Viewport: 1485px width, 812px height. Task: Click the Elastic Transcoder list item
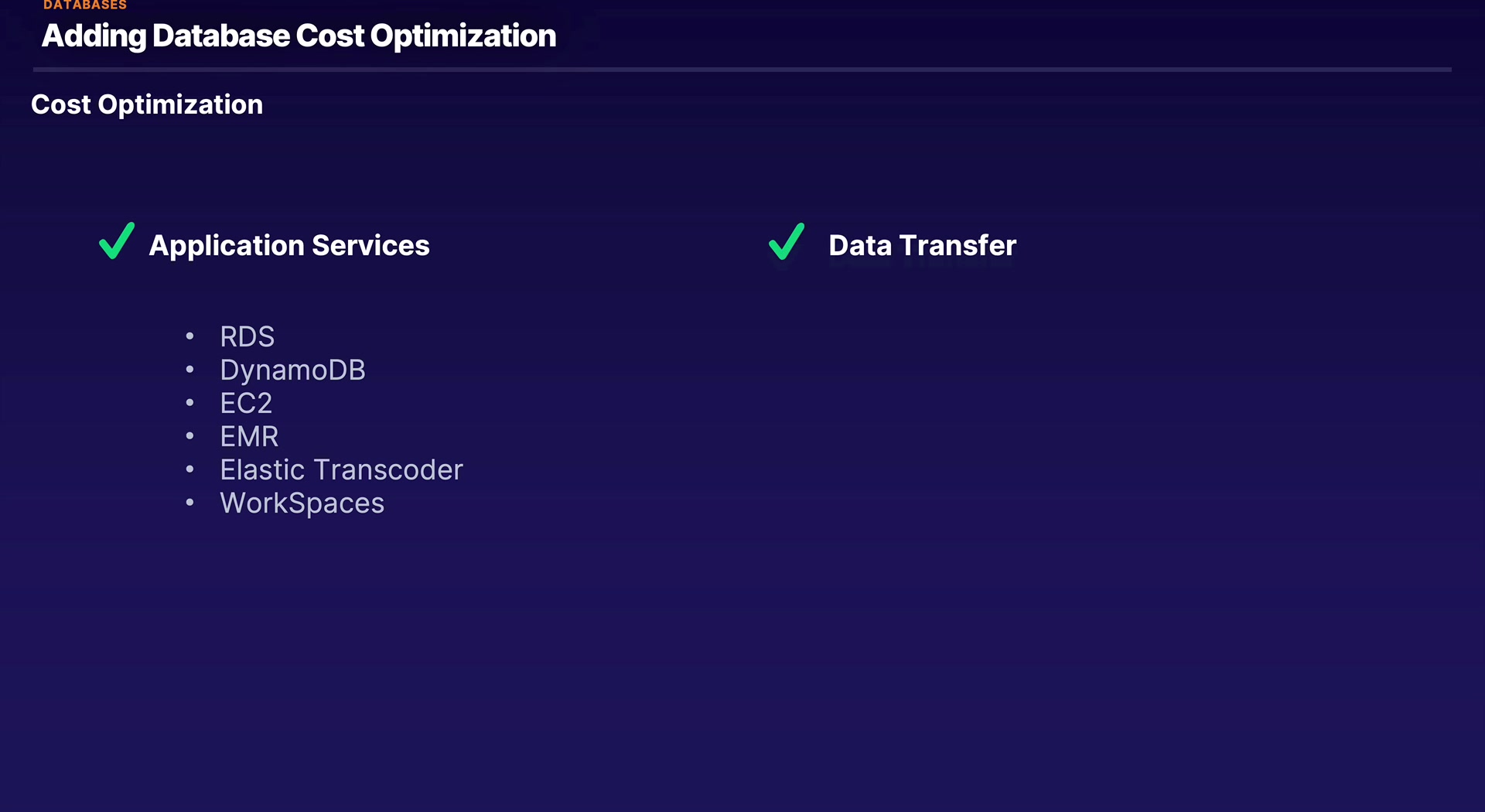[x=341, y=470]
